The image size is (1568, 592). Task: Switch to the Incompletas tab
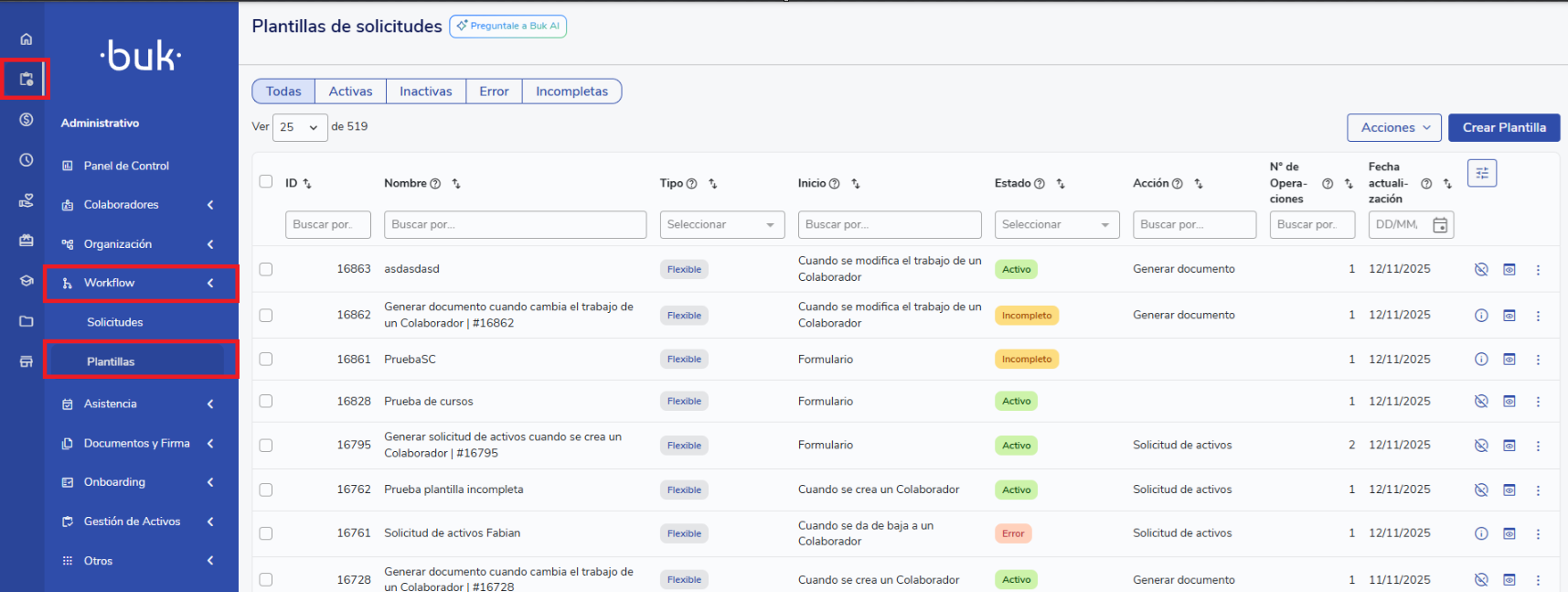571,91
